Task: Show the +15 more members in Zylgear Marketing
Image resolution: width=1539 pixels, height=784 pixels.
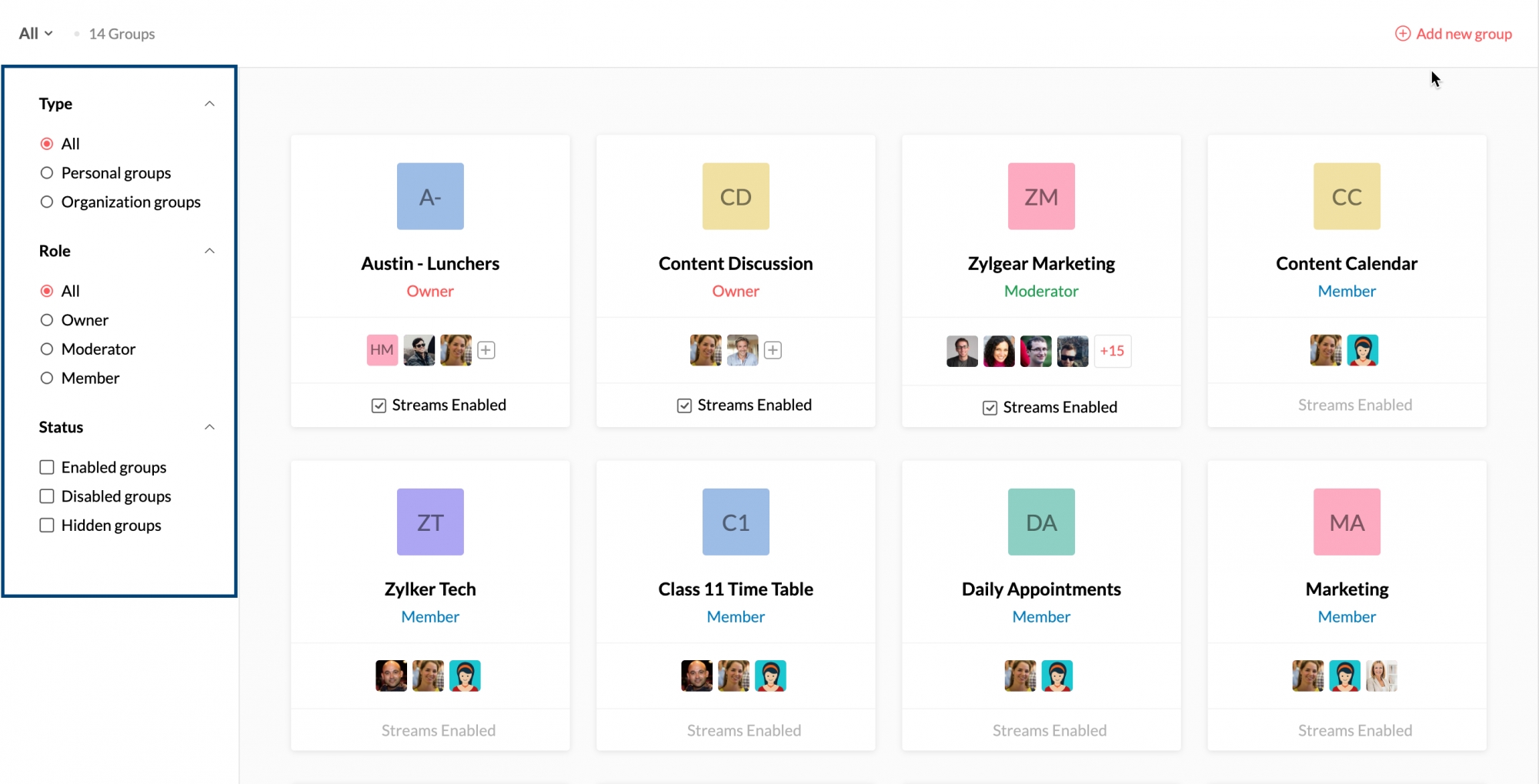Action: pos(1112,351)
